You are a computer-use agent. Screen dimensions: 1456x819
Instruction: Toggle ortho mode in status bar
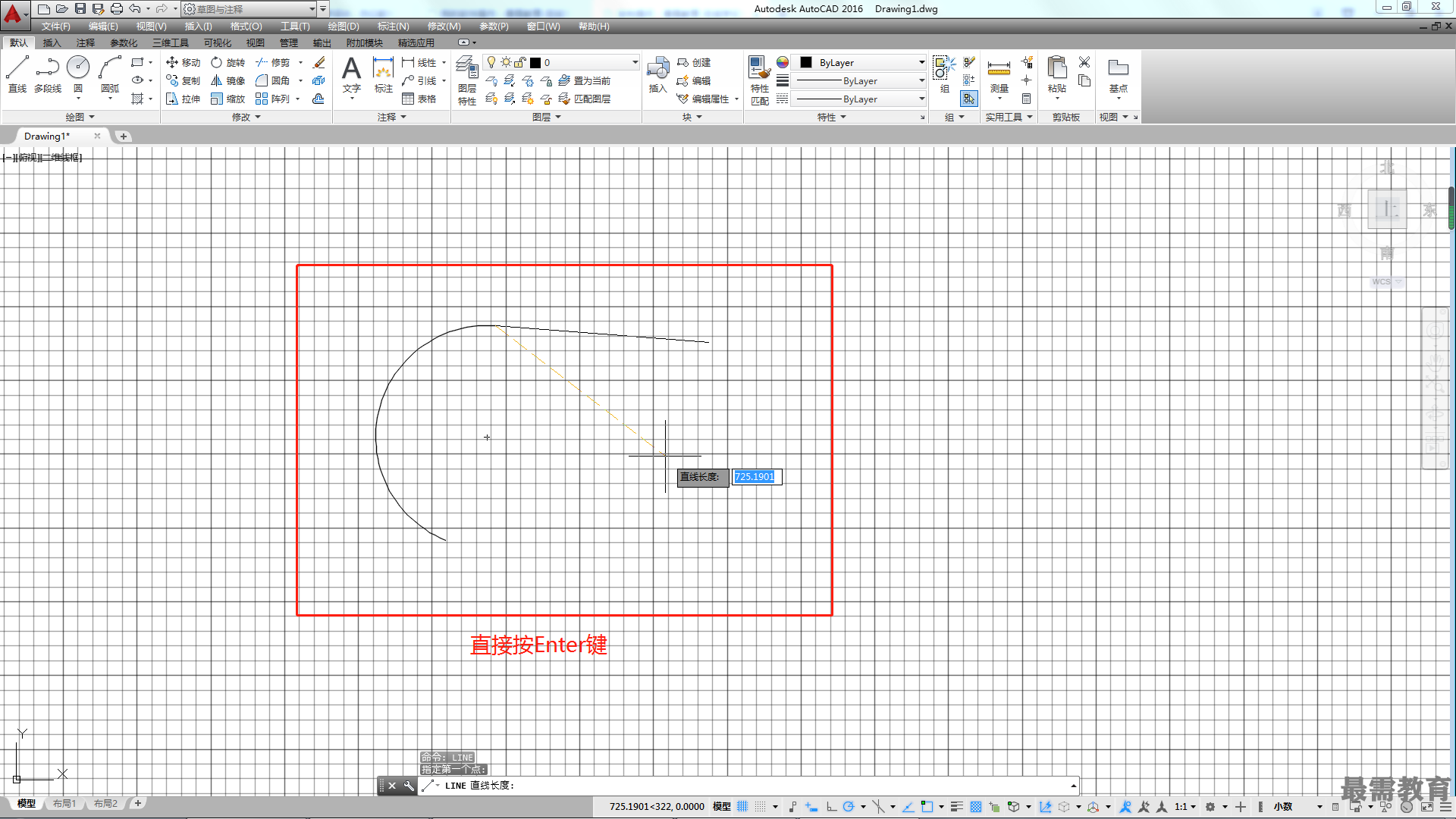point(831,806)
